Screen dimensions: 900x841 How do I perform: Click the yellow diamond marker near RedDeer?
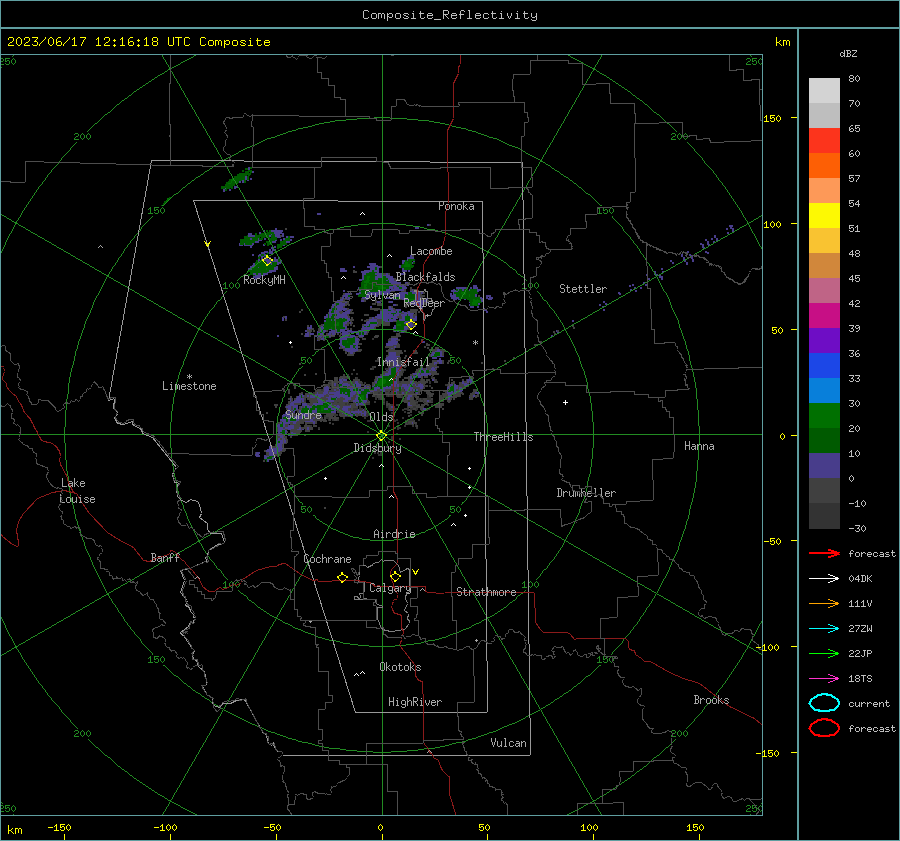tap(411, 324)
